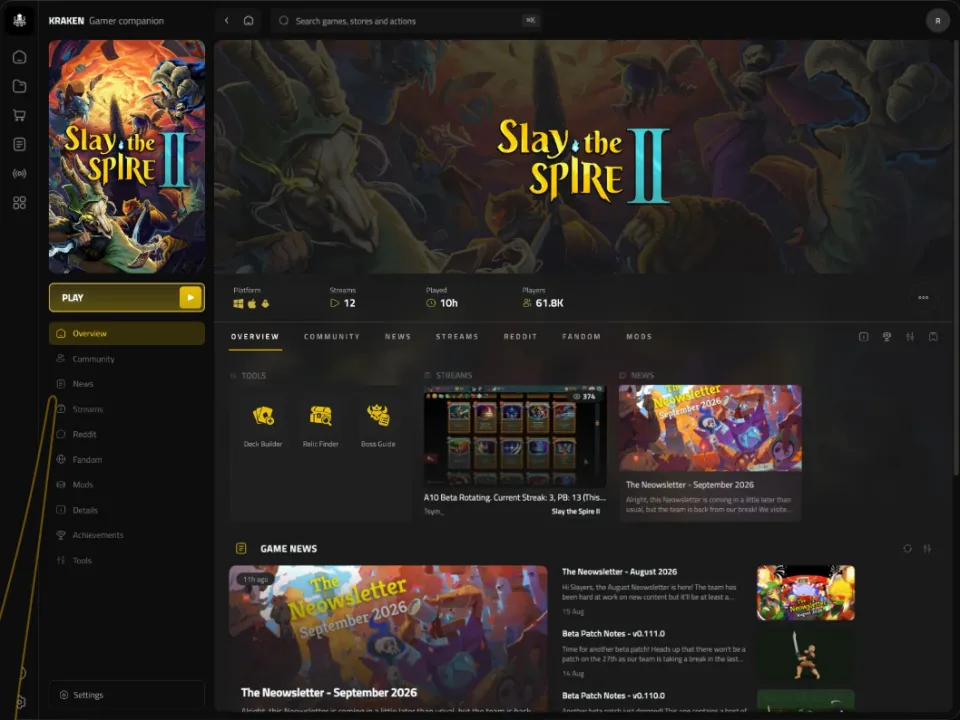
Task: Open the large Neowsletter September 2026 banner
Action: [388, 638]
